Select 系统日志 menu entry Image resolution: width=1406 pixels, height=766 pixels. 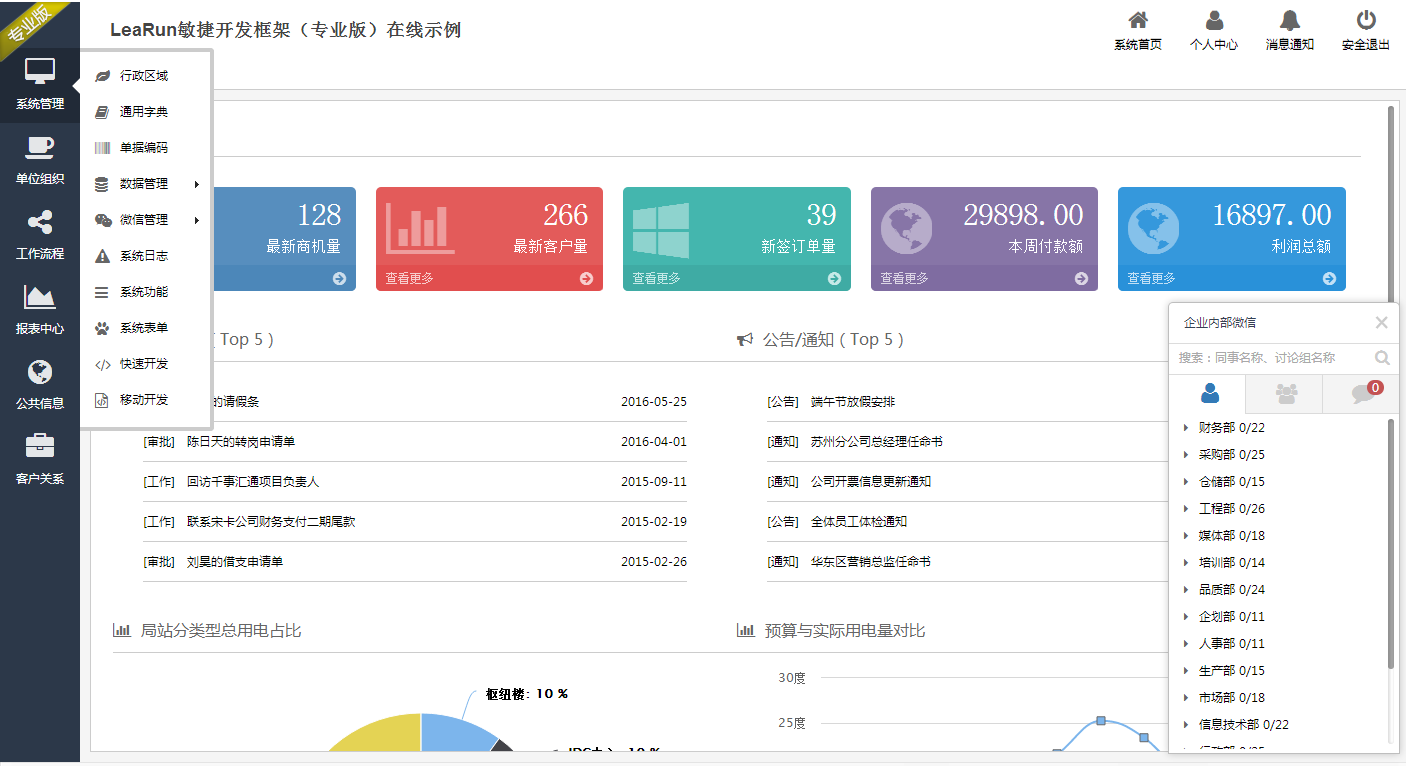click(x=146, y=256)
